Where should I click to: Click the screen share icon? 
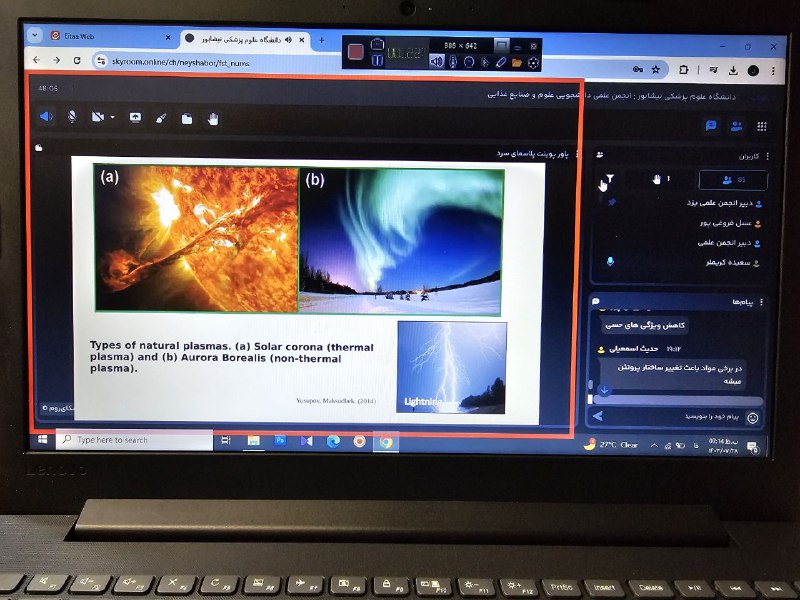[x=135, y=117]
